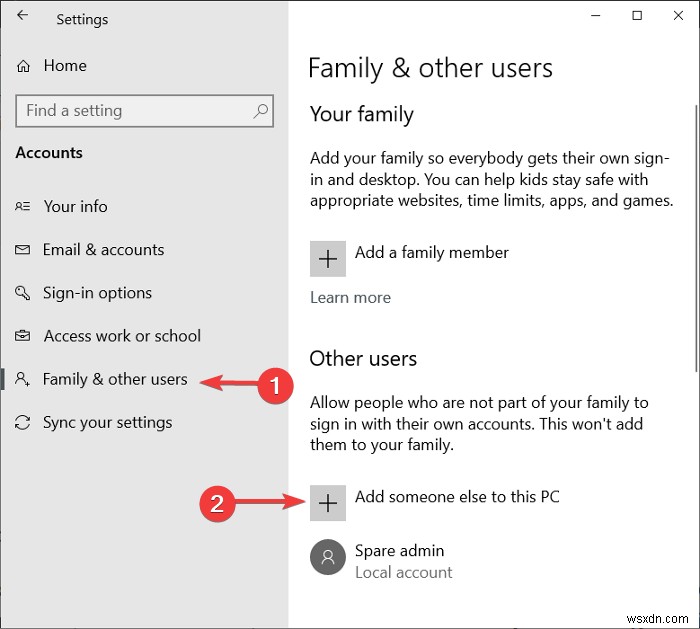Viewport: 700px width, 629px height.
Task: Click Add someone else to this PC label
Action: click(457, 497)
